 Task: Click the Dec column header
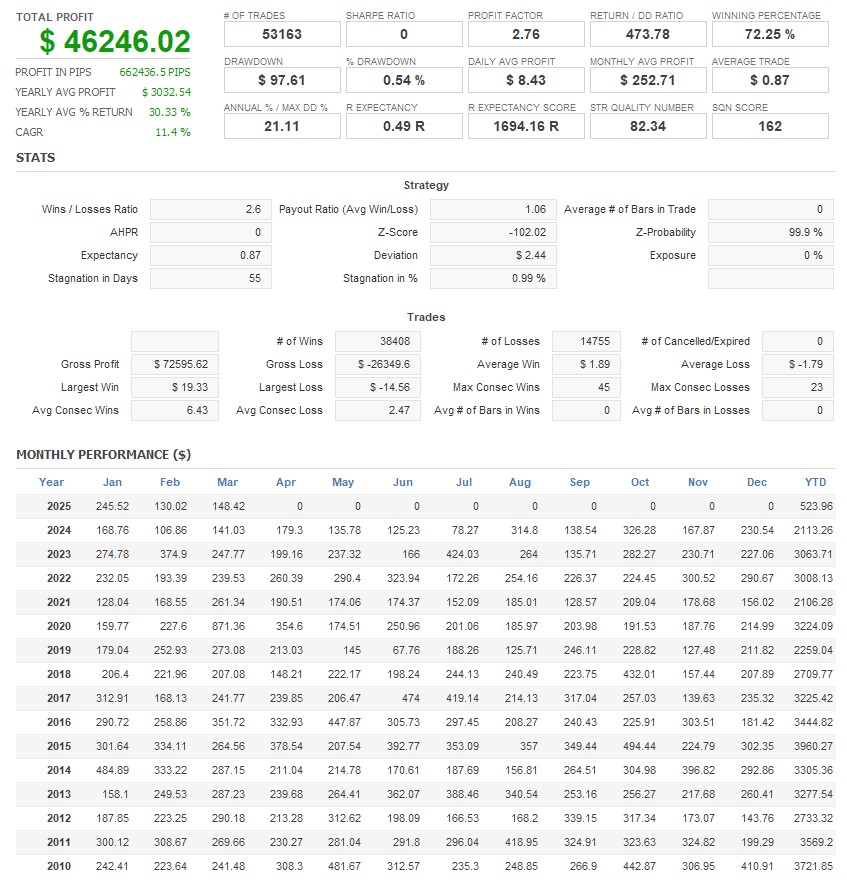tap(756, 483)
